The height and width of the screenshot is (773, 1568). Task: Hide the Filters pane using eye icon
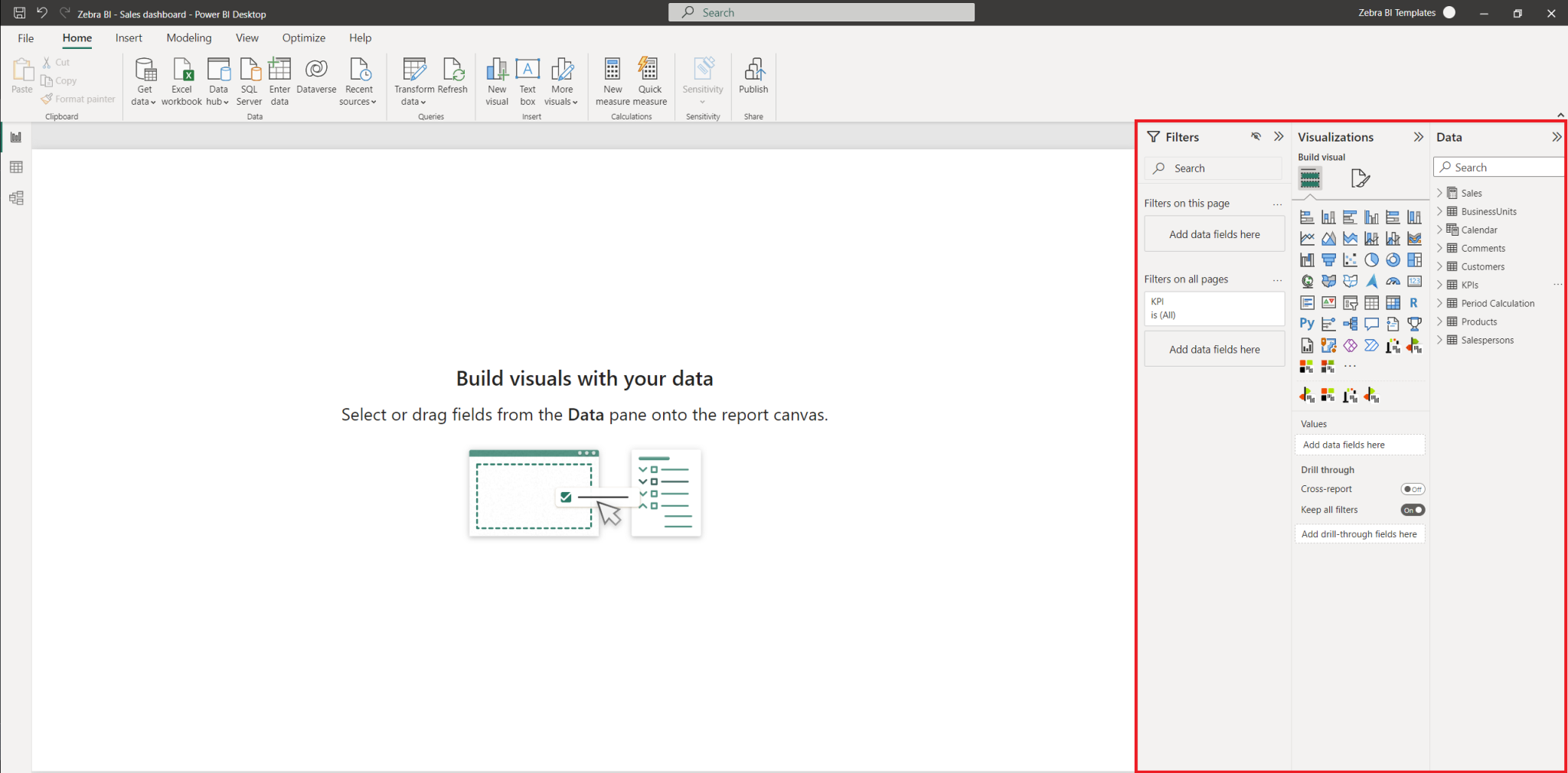coord(1256,137)
